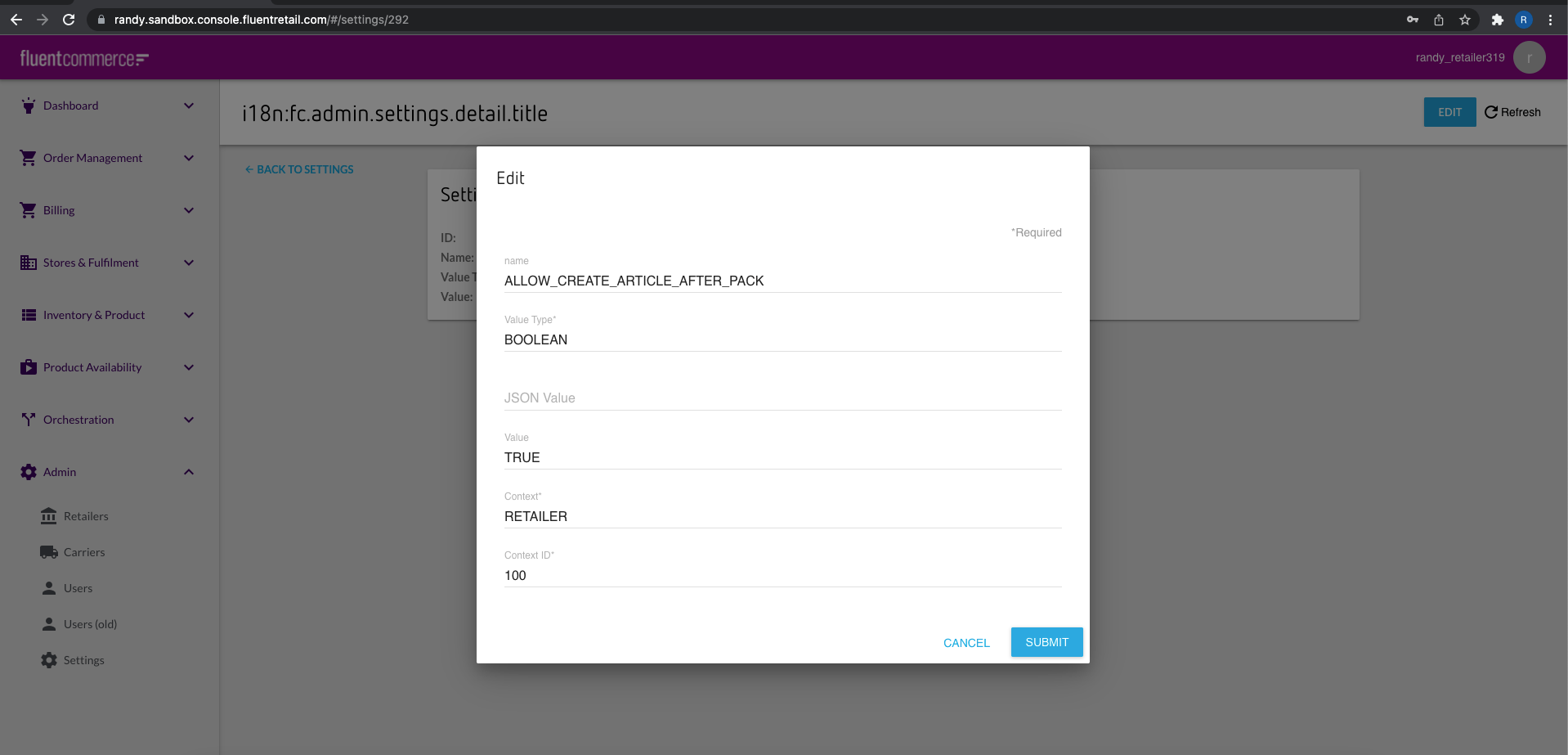Image resolution: width=1568 pixels, height=755 pixels.
Task: Submit the Edit setting form
Action: tap(1046, 642)
